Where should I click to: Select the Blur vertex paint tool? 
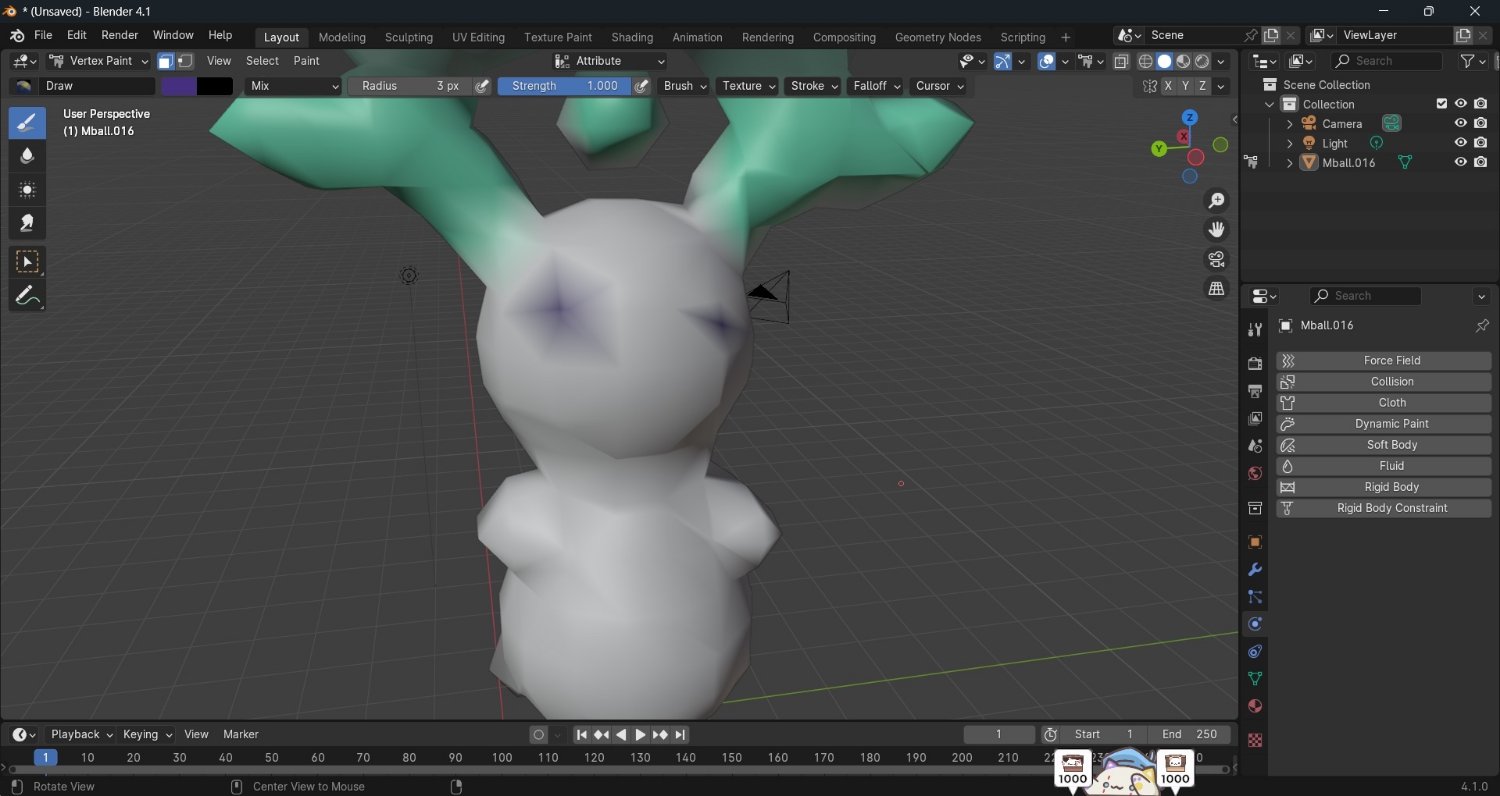click(x=27, y=155)
